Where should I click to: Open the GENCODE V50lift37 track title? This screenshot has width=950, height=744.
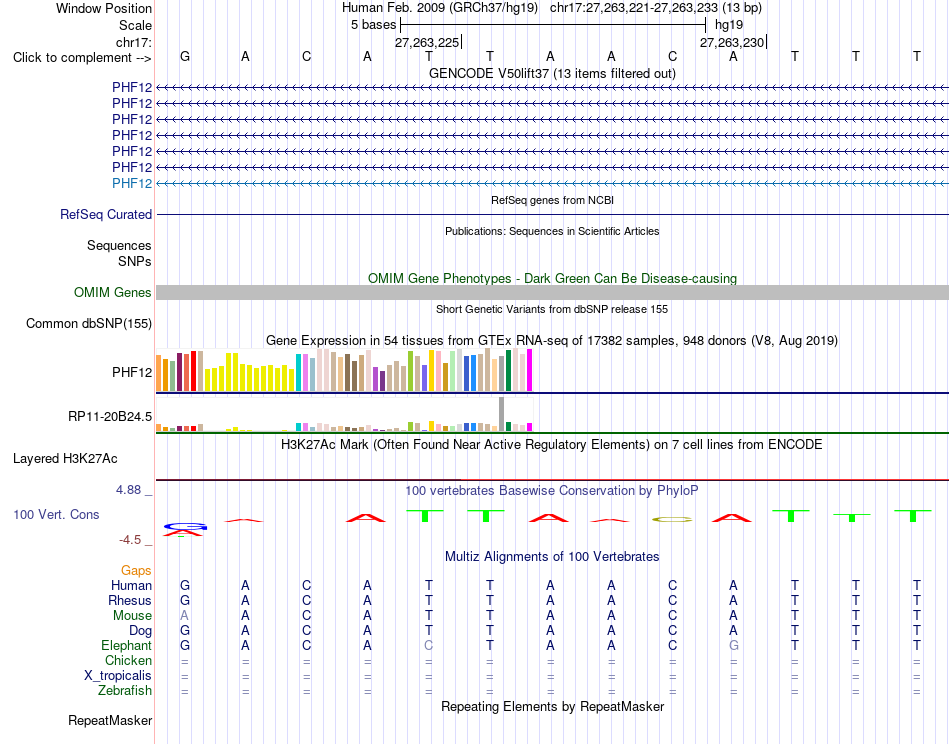pyautogui.click(x=552, y=73)
